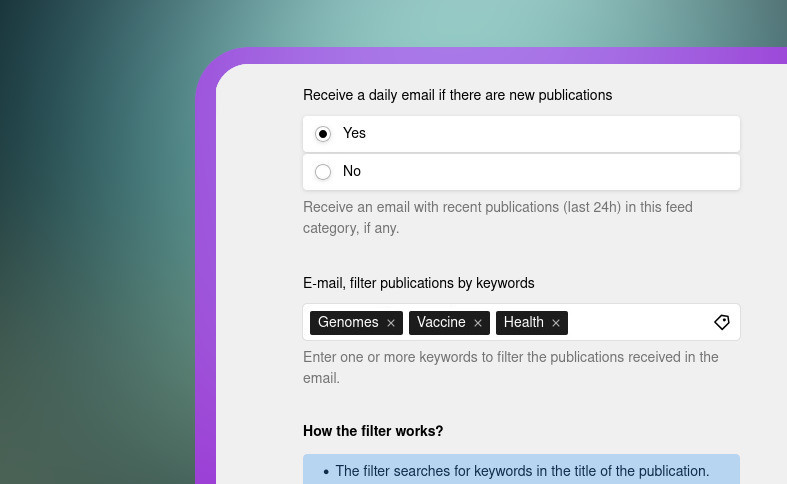
Task: Click the No option label text
Action: tap(352, 171)
